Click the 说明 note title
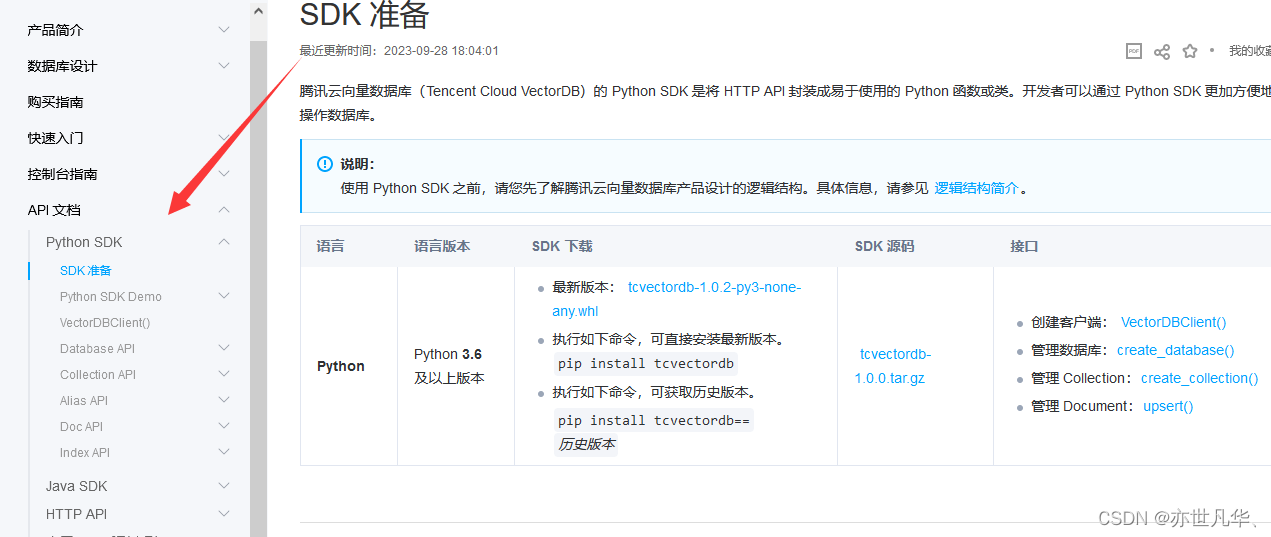This screenshot has height=537, width=1271. coord(357,164)
